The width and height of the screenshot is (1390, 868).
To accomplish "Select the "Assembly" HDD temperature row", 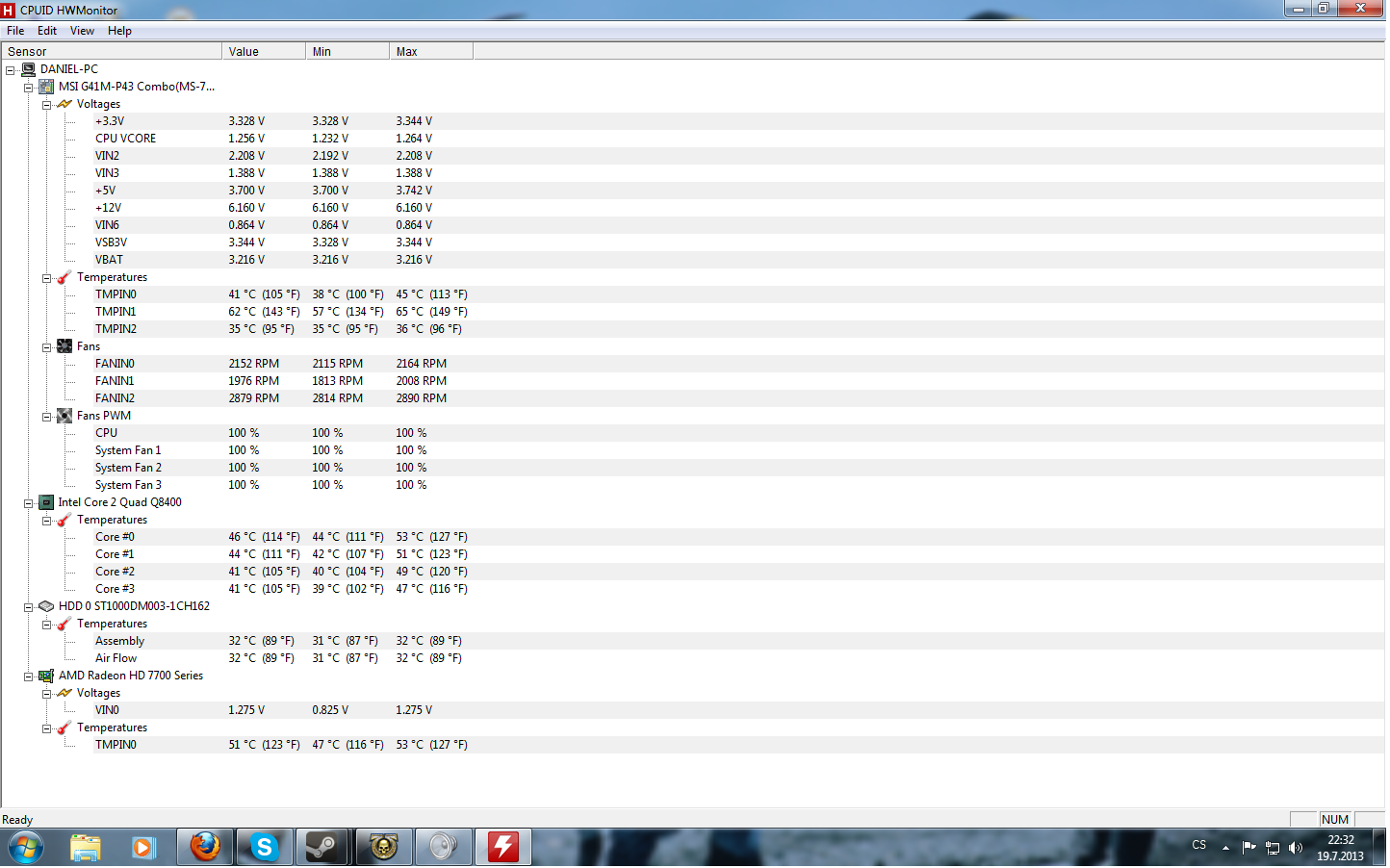I will [119, 641].
